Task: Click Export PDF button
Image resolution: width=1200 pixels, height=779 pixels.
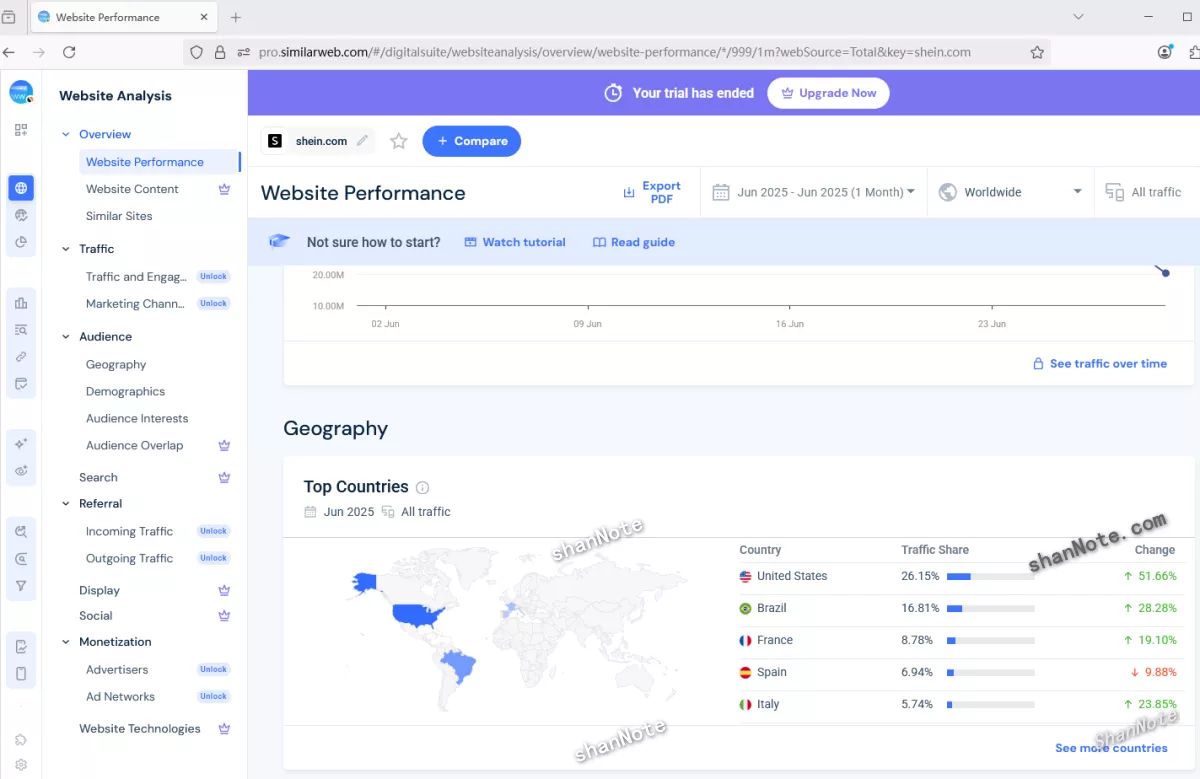Action: [x=651, y=192]
